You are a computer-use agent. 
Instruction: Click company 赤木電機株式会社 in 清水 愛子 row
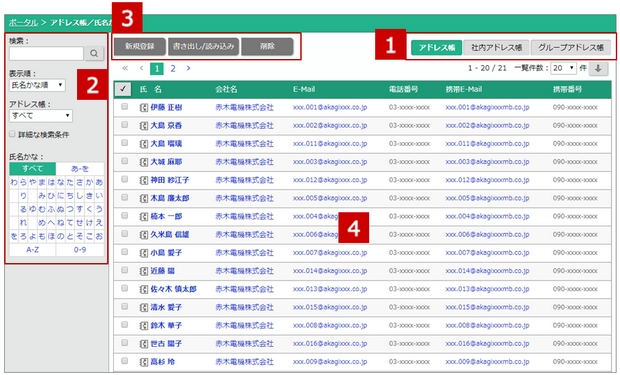click(244, 308)
